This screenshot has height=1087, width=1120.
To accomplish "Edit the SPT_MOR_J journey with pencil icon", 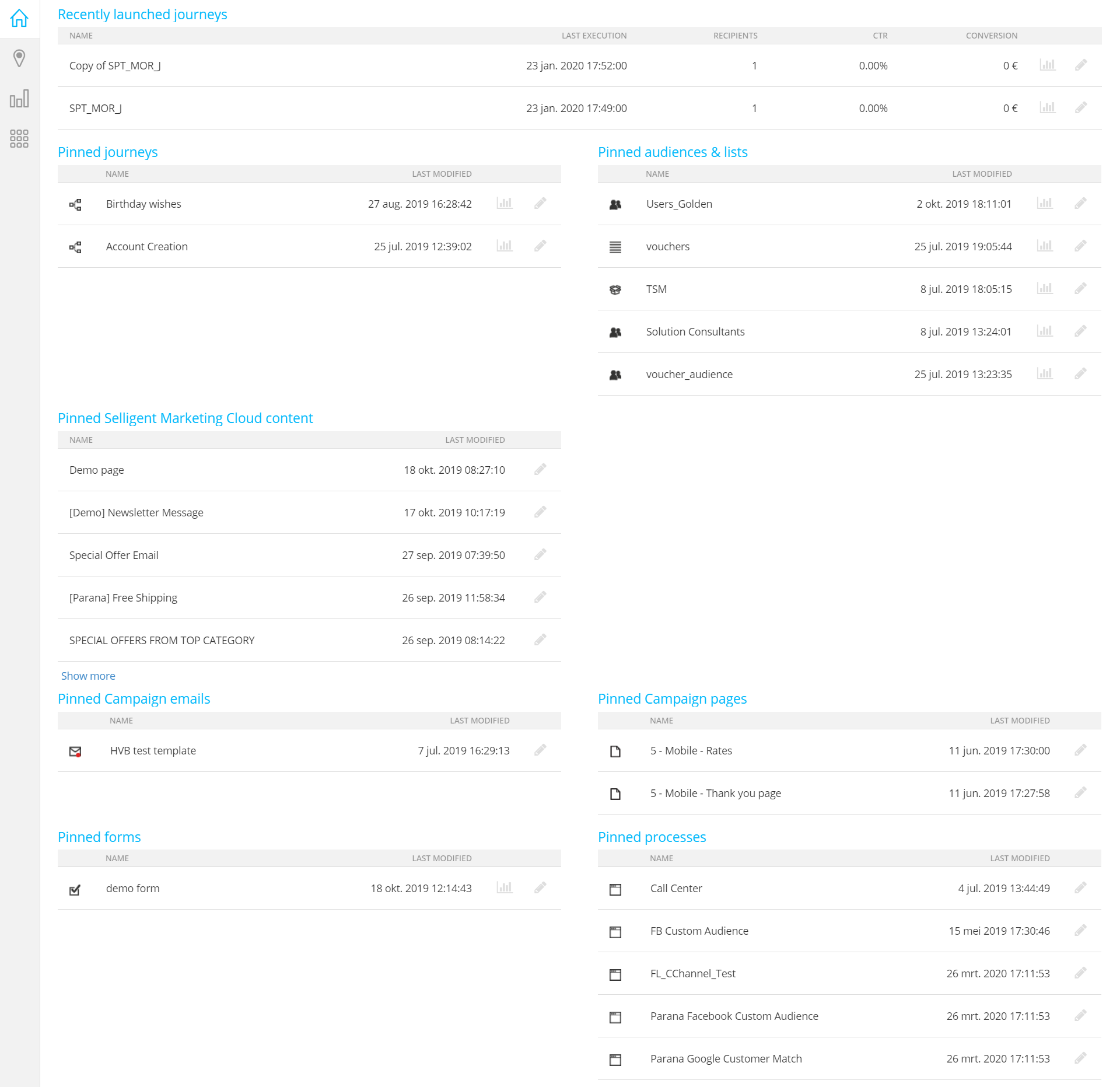I will [x=1080, y=107].
